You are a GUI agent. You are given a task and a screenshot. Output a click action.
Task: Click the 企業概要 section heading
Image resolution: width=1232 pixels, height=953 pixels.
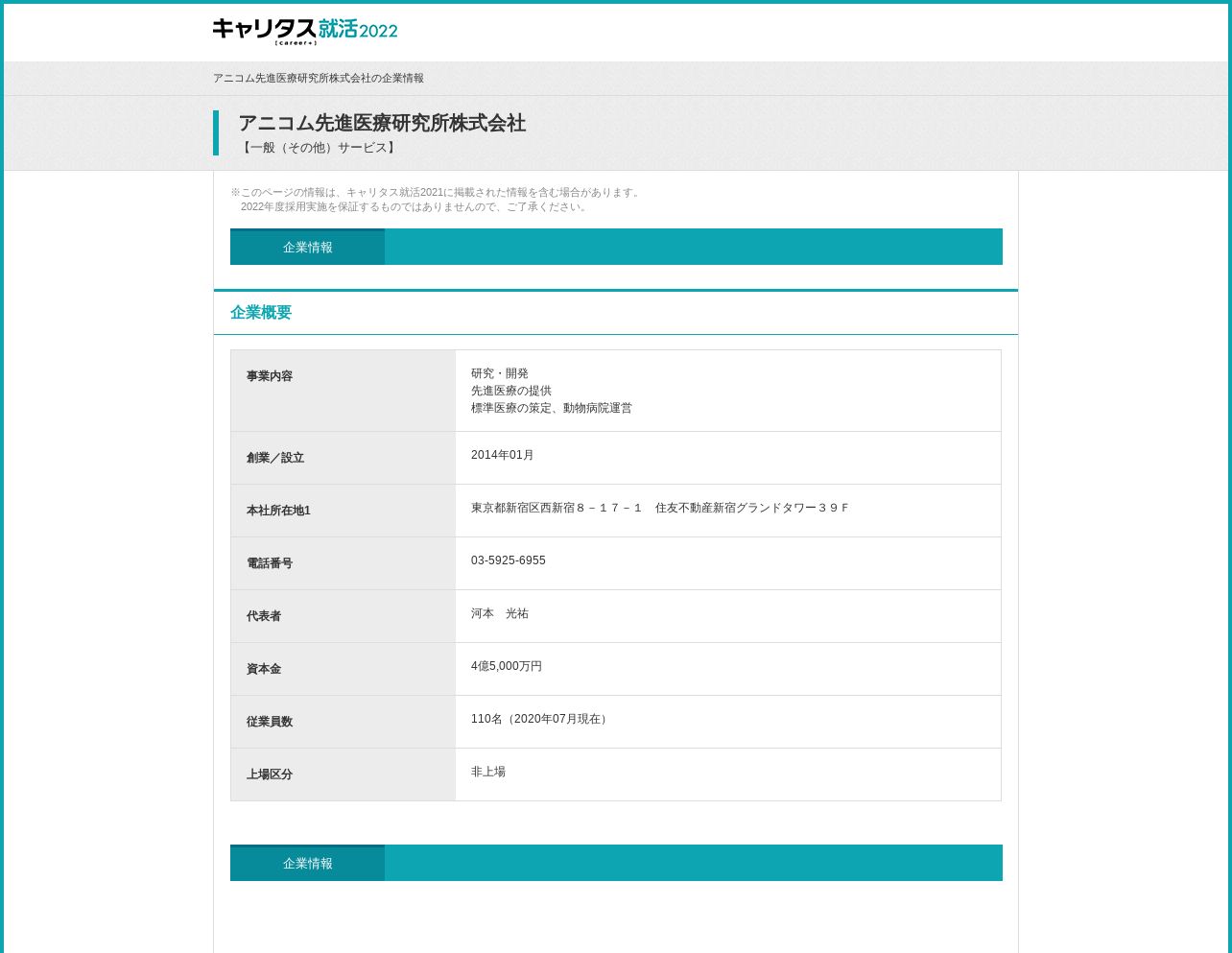(261, 313)
